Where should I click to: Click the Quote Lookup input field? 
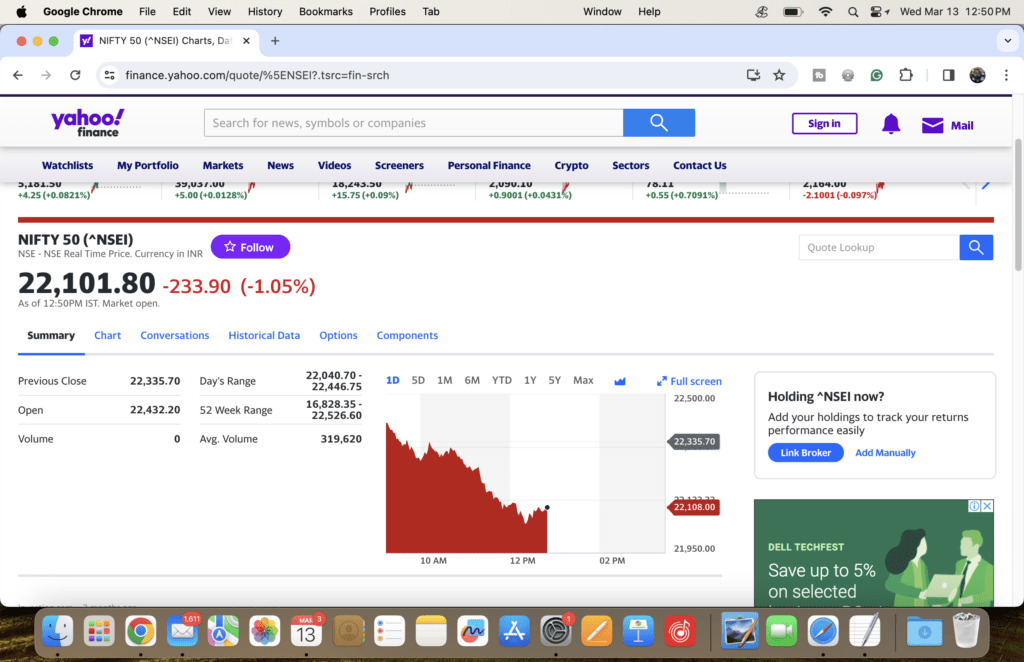pos(879,247)
